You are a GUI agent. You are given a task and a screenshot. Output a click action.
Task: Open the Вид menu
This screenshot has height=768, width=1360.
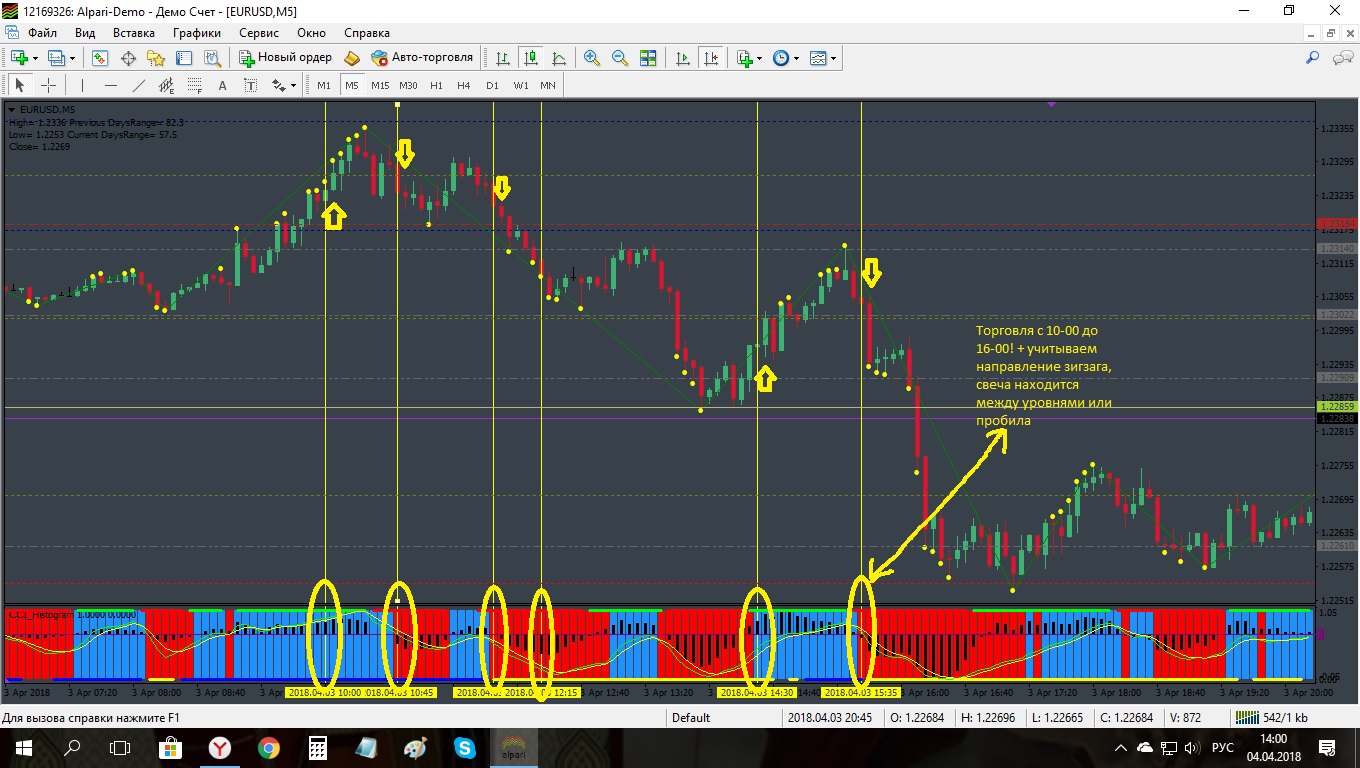click(85, 33)
